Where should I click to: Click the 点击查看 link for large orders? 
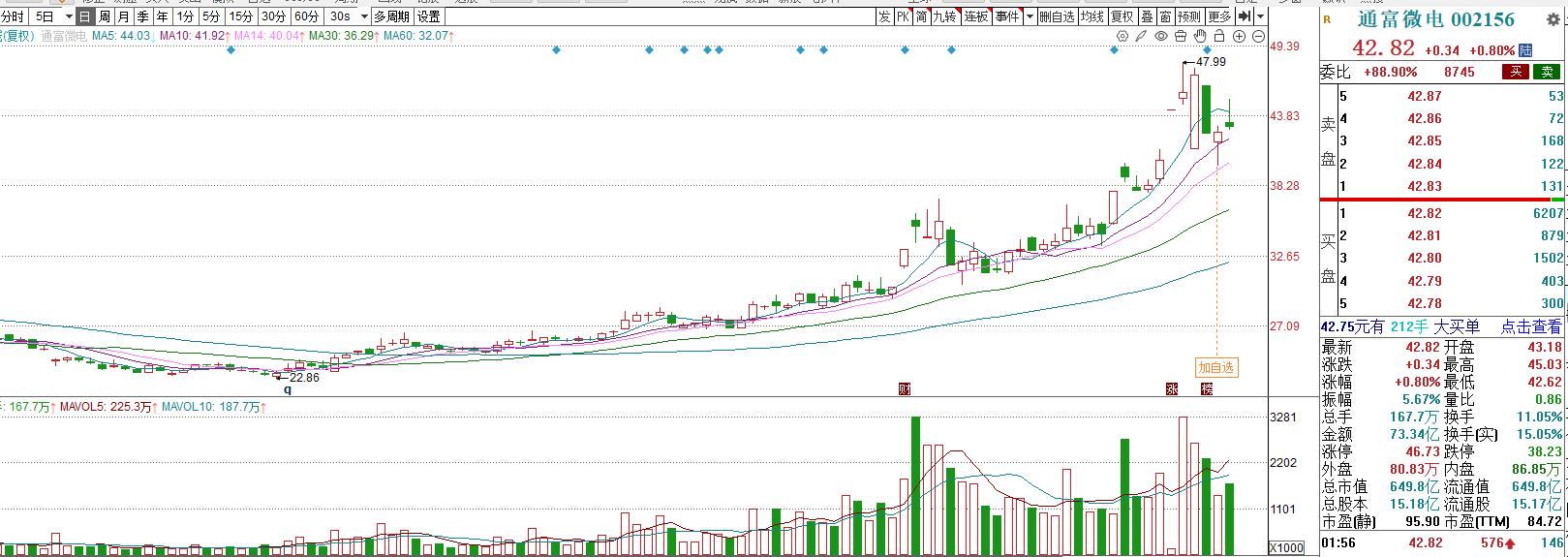coord(1531,326)
